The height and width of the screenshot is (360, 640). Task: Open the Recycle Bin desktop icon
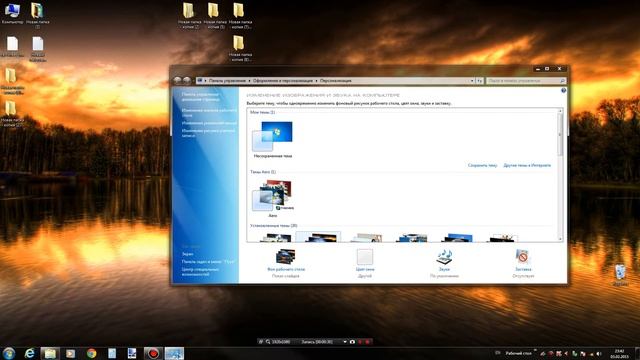[620, 275]
